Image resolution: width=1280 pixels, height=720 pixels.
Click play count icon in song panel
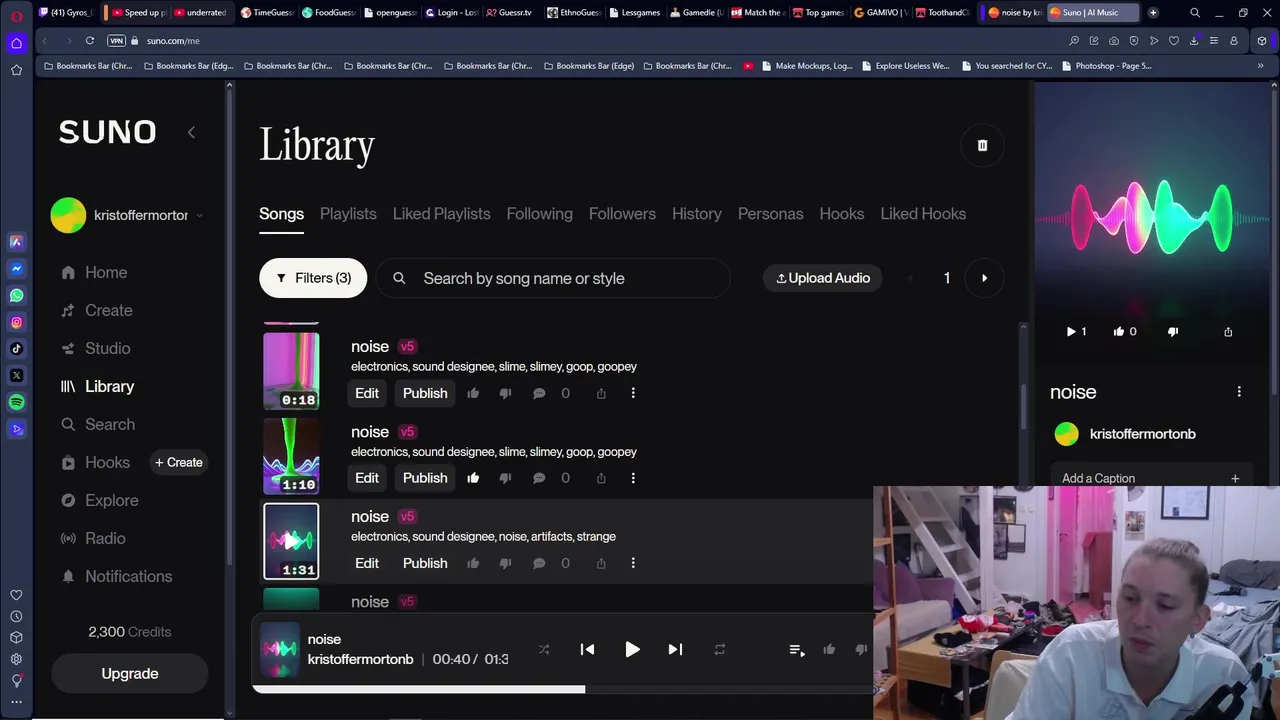point(1071,331)
